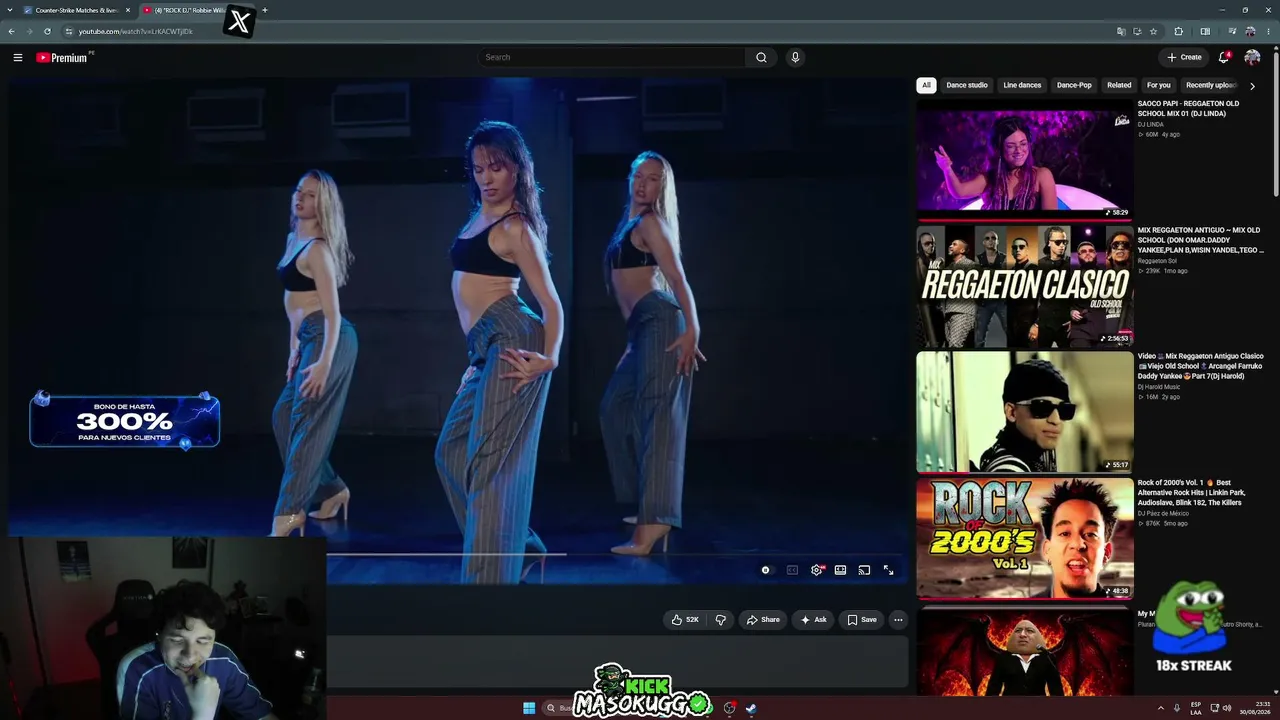Open the site info icon beside the URL
Screen dimensions: 1280x720
pos(68,31)
